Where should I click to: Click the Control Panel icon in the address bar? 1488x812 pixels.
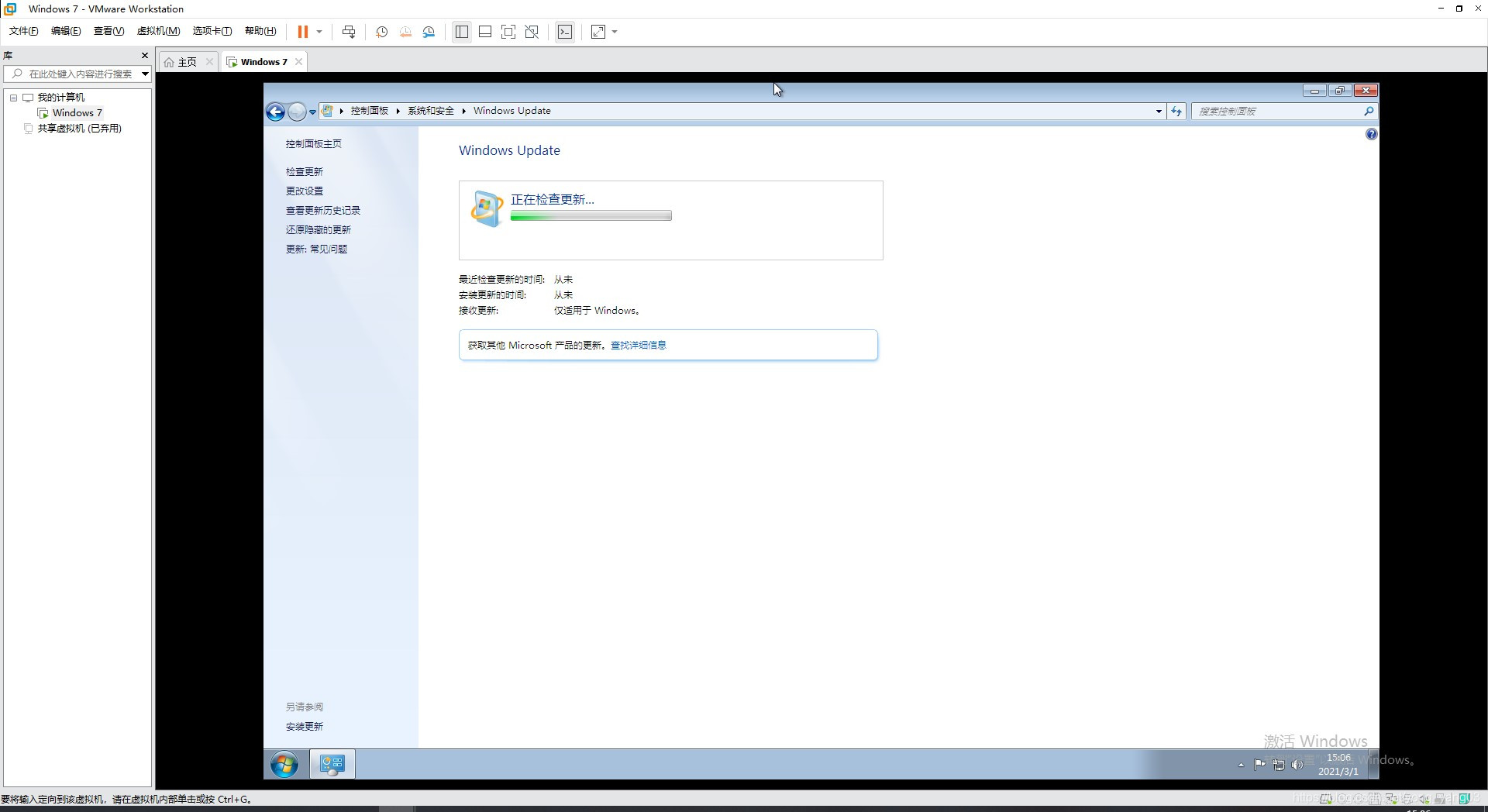tap(328, 111)
